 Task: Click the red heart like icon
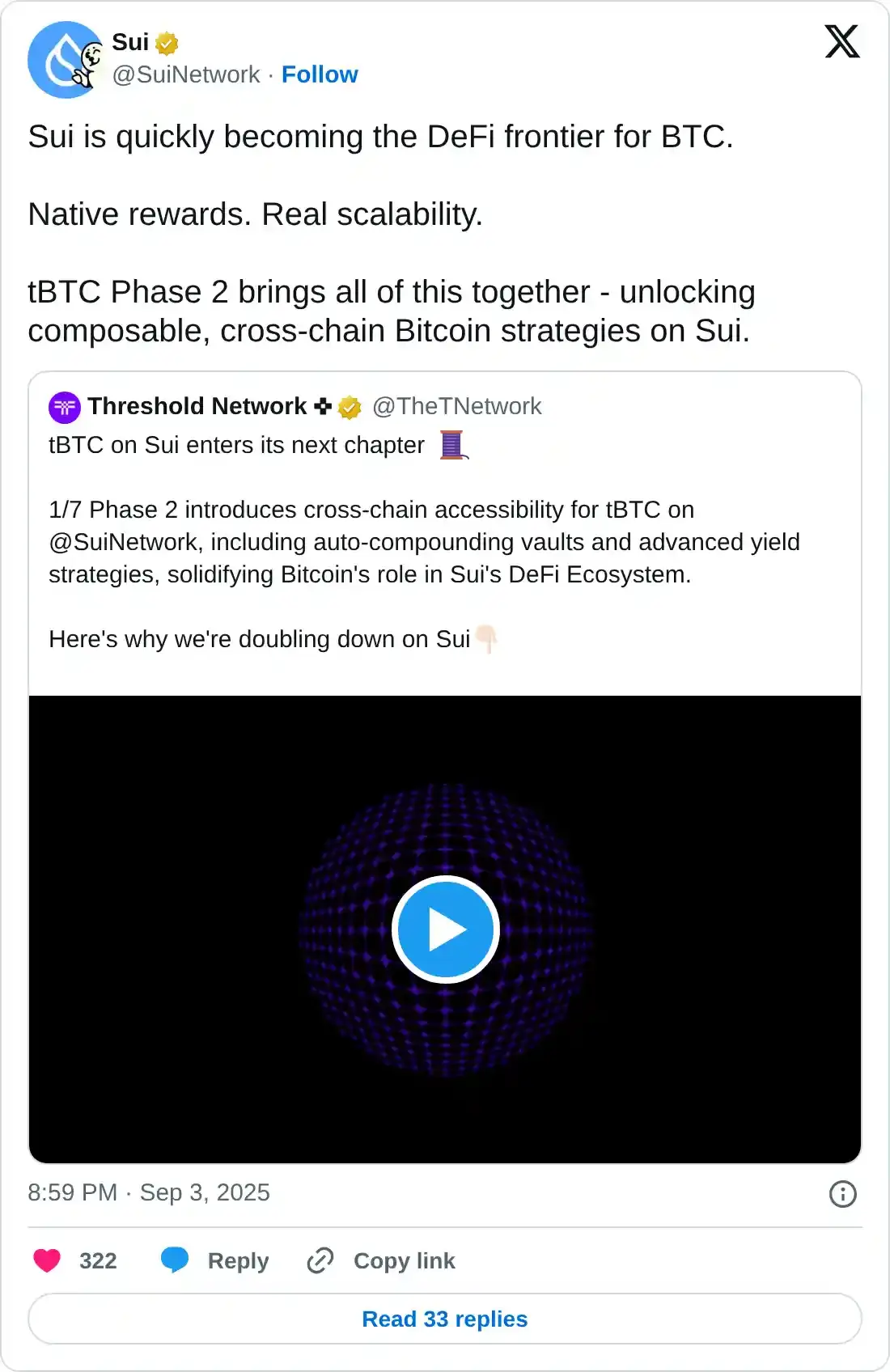pos(47,1260)
